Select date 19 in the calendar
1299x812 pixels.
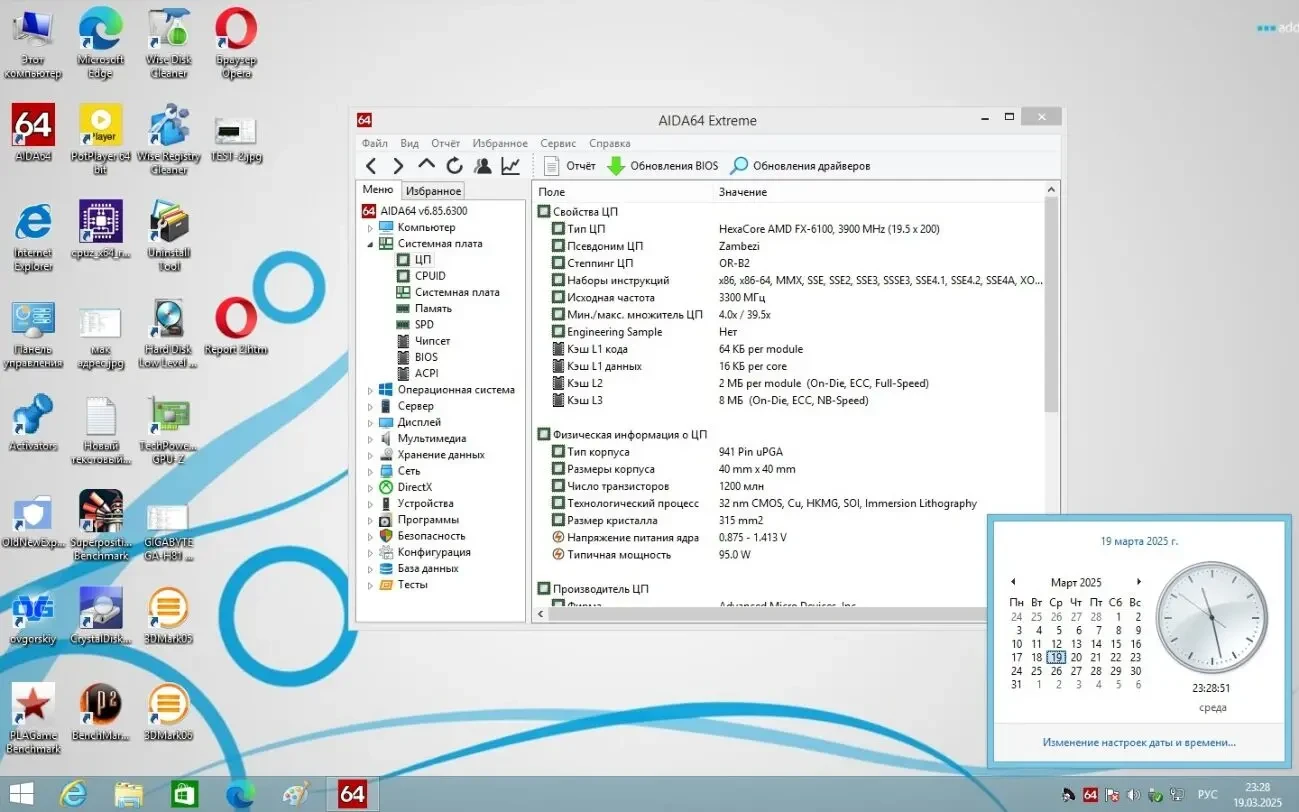pyautogui.click(x=1056, y=658)
